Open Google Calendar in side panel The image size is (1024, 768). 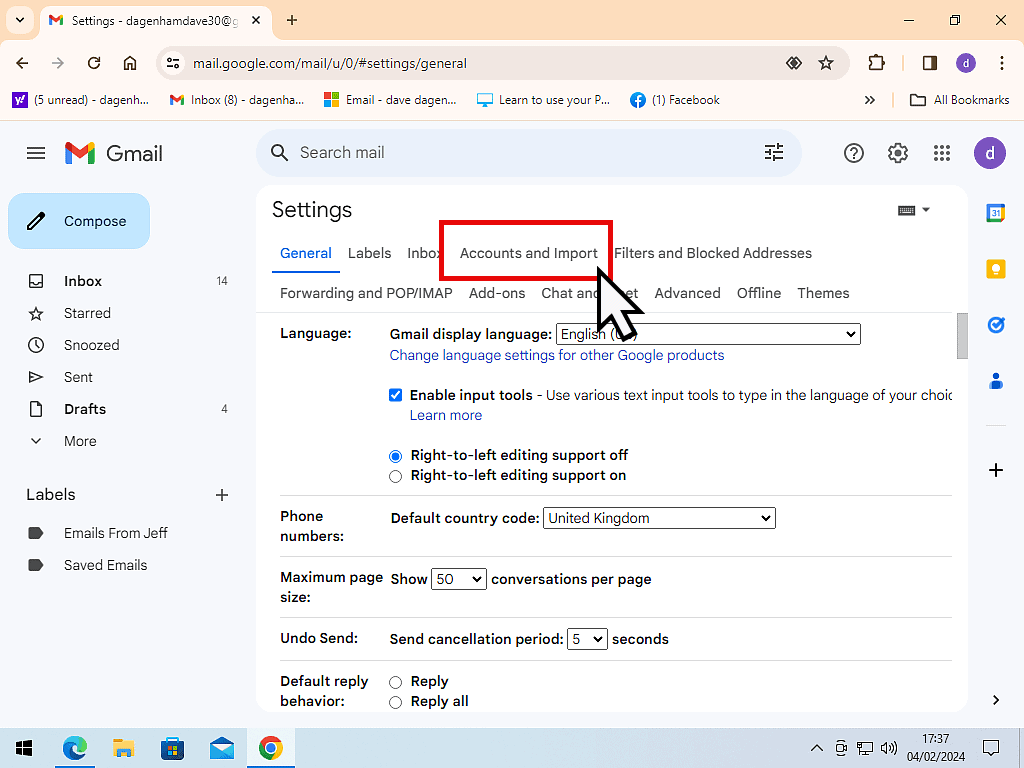[x=995, y=213]
